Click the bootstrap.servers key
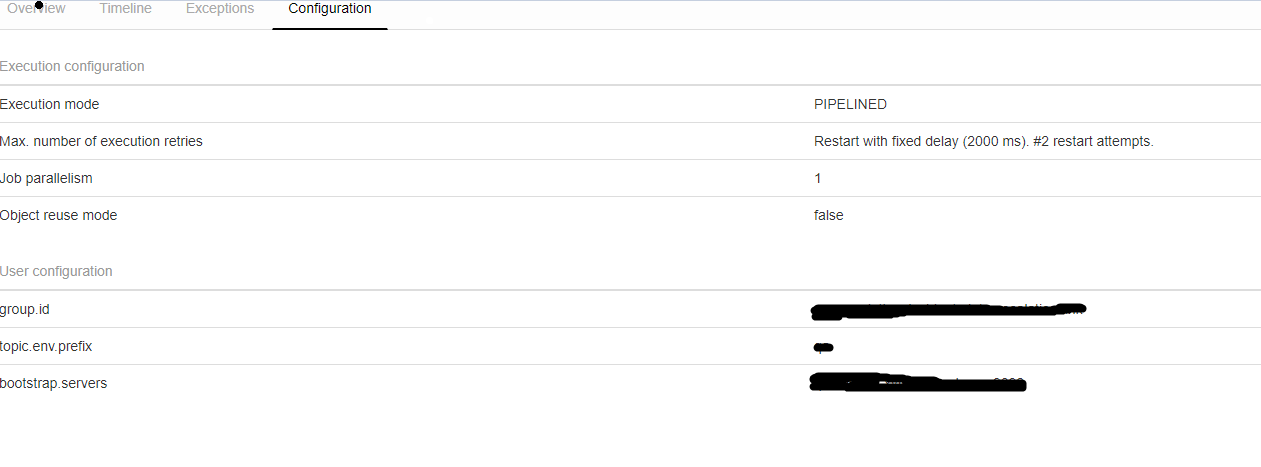The width and height of the screenshot is (1261, 467). pos(53,383)
